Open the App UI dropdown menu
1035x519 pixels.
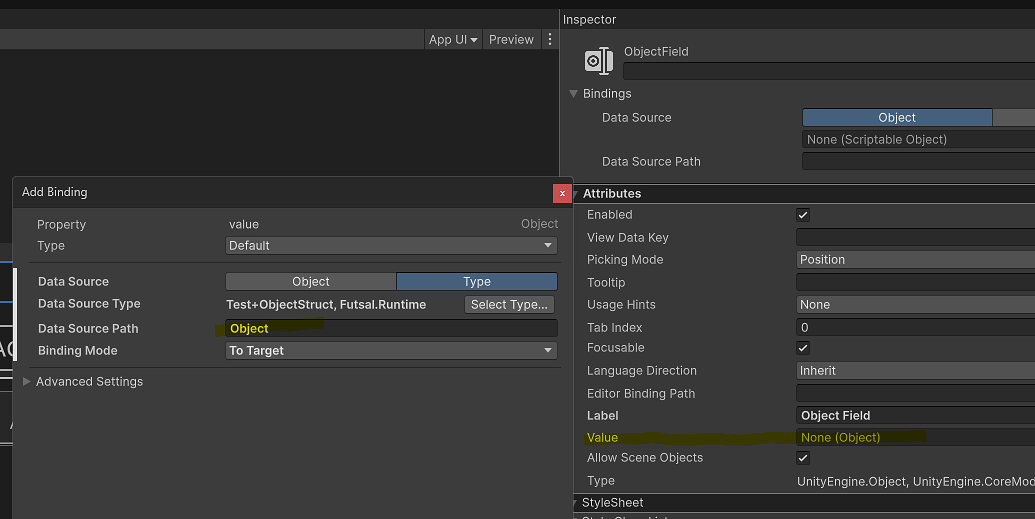pos(454,39)
